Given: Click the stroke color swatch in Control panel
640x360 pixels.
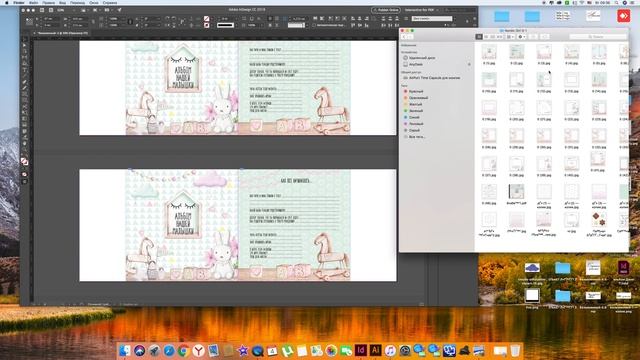Looking at the screenshot, I should (207, 25).
